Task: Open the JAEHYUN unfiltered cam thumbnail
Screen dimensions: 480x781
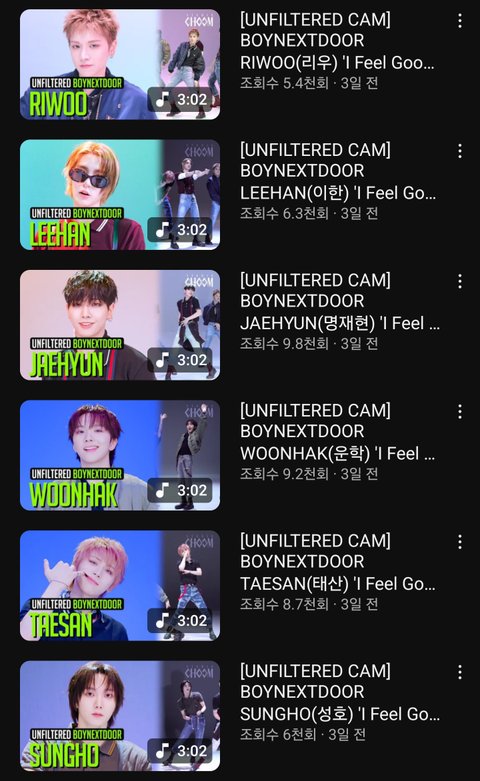Action: pos(120,325)
